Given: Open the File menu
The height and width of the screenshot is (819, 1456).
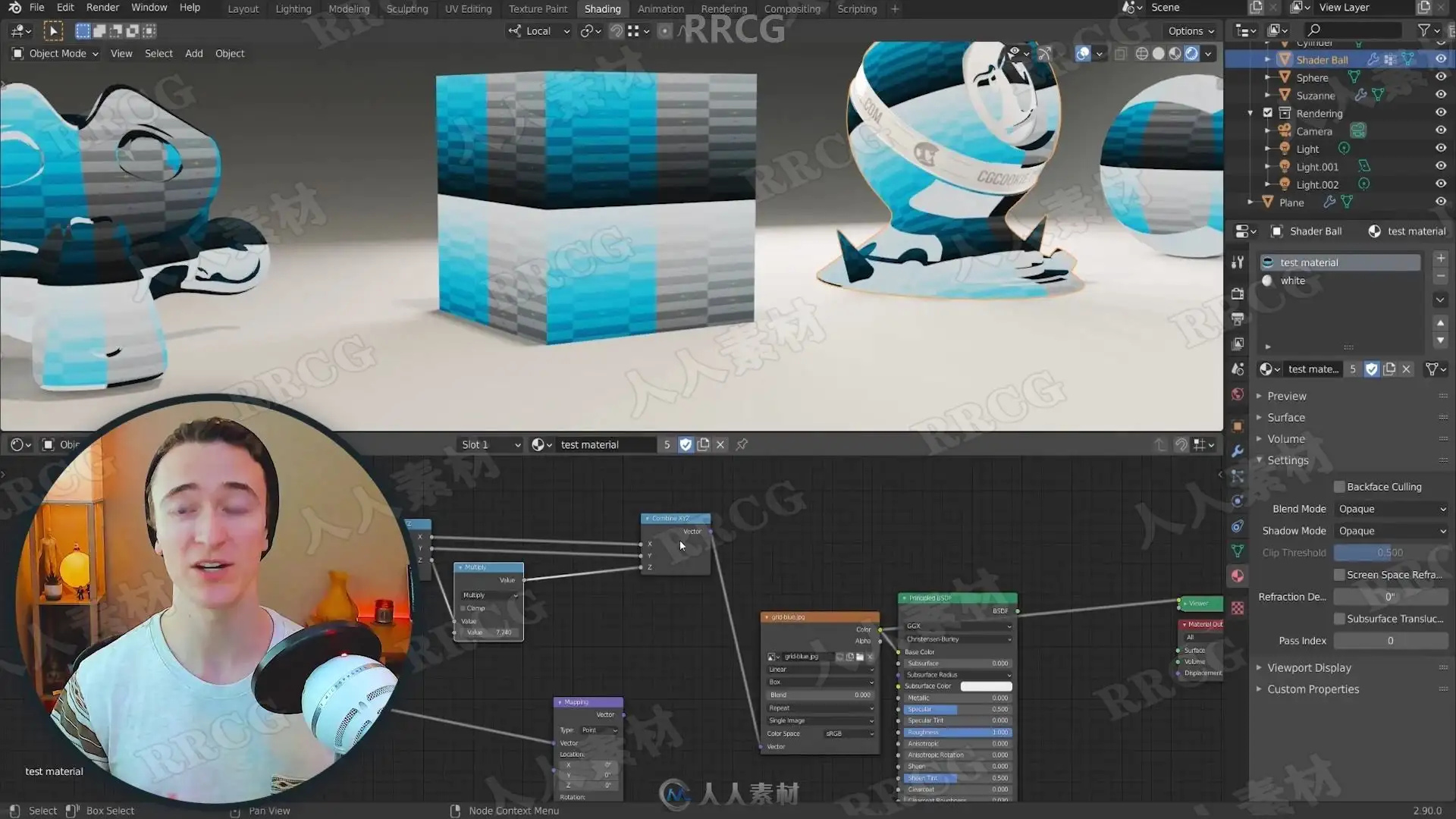Looking at the screenshot, I should (36, 8).
